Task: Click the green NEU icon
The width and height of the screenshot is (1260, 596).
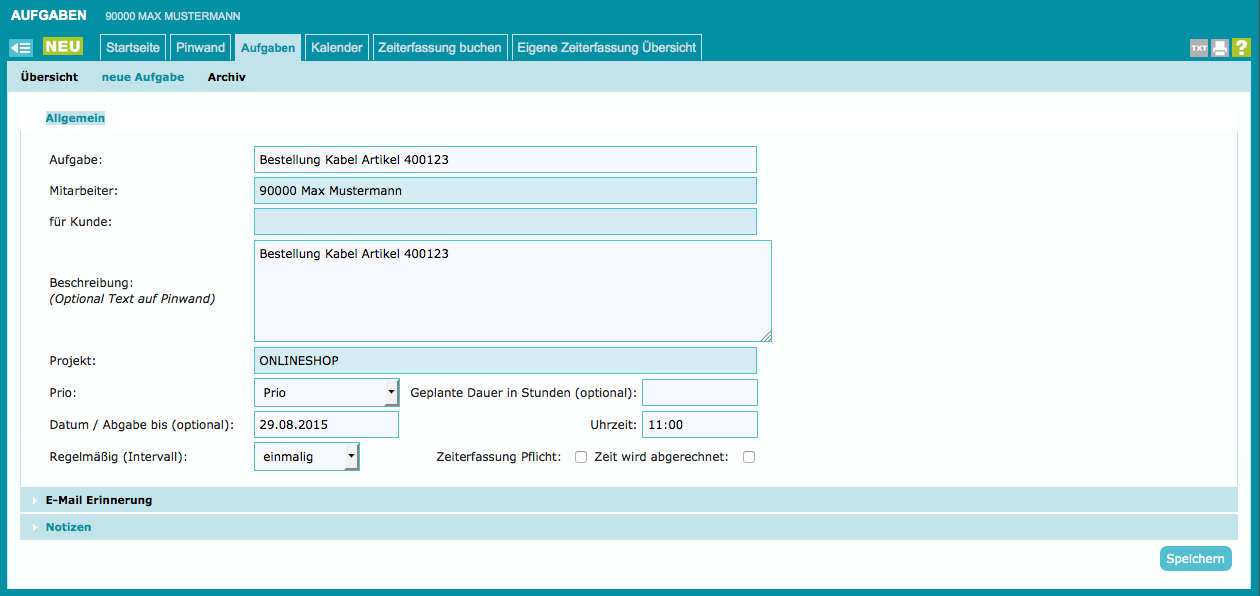Action: (x=63, y=47)
